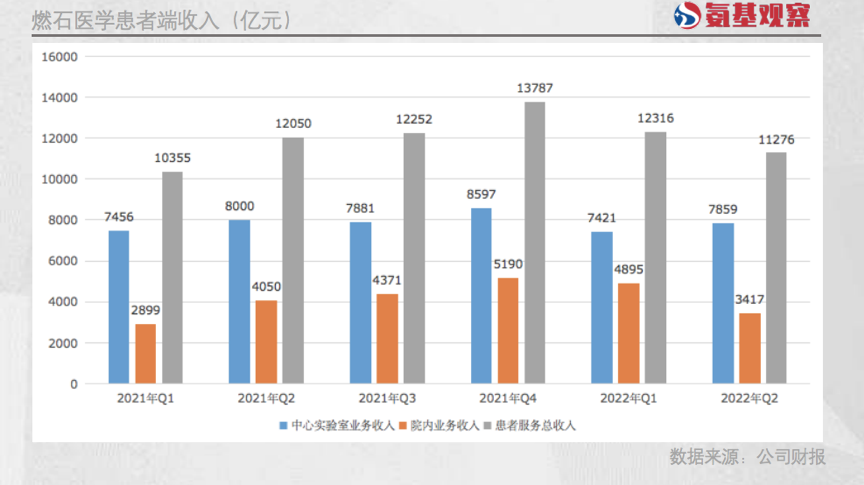Click the 2021年Q3 axis label
Viewport: 864px width, 485px height.
click(x=386, y=398)
